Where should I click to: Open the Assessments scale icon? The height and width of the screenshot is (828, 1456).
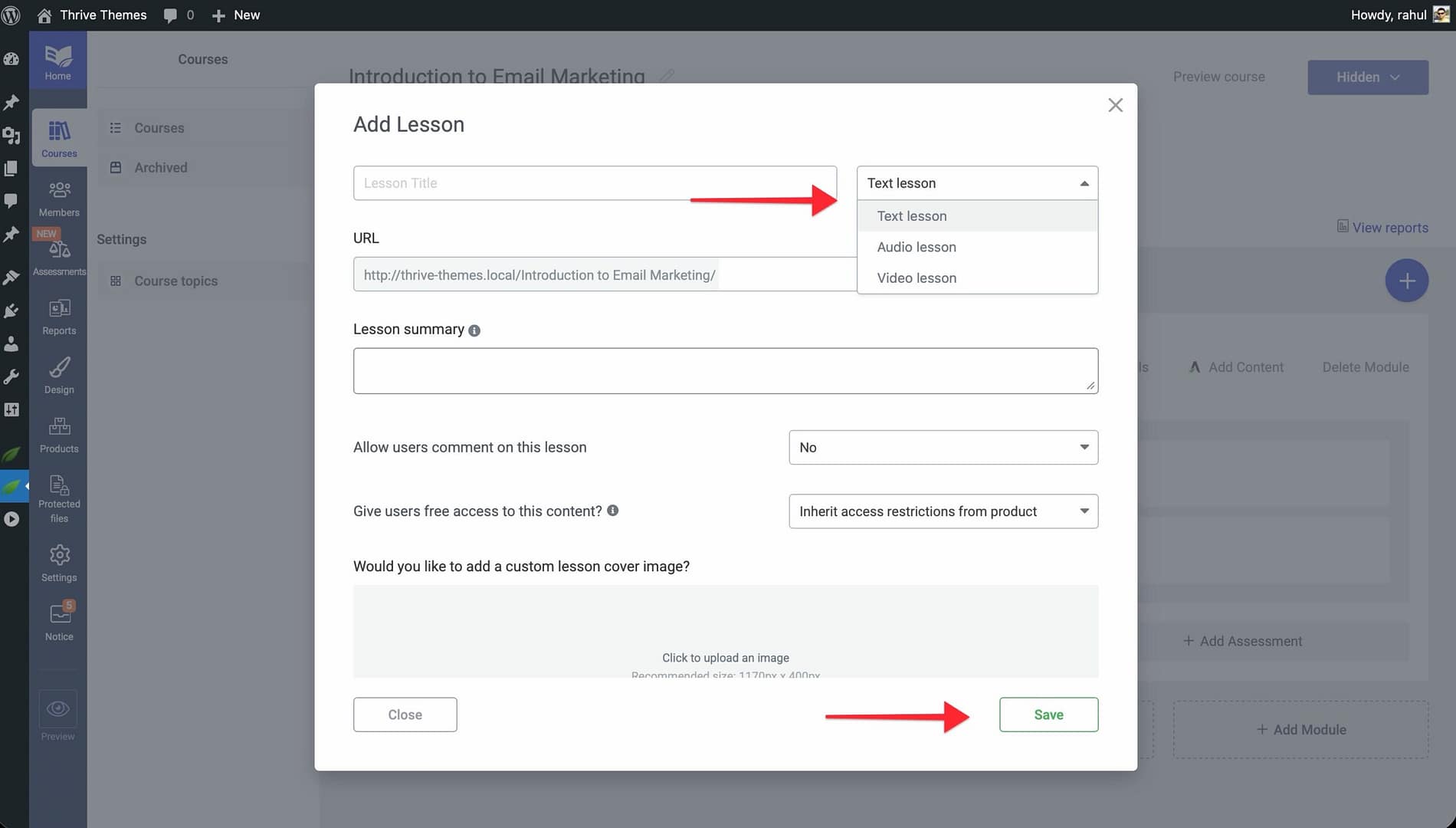59,250
